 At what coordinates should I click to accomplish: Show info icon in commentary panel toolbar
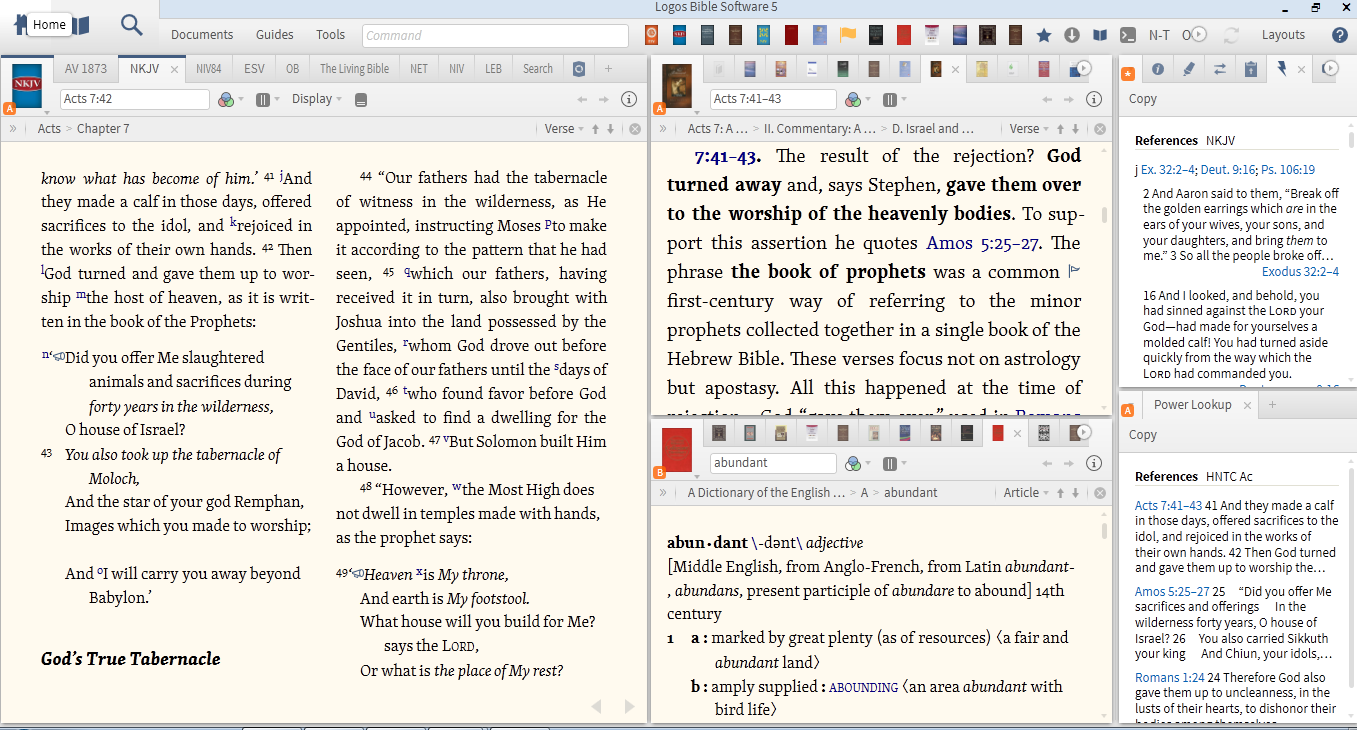[1094, 99]
